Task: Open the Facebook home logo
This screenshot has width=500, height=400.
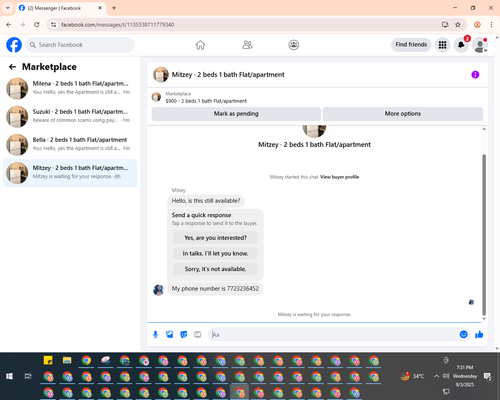Action: tap(14, 45)
